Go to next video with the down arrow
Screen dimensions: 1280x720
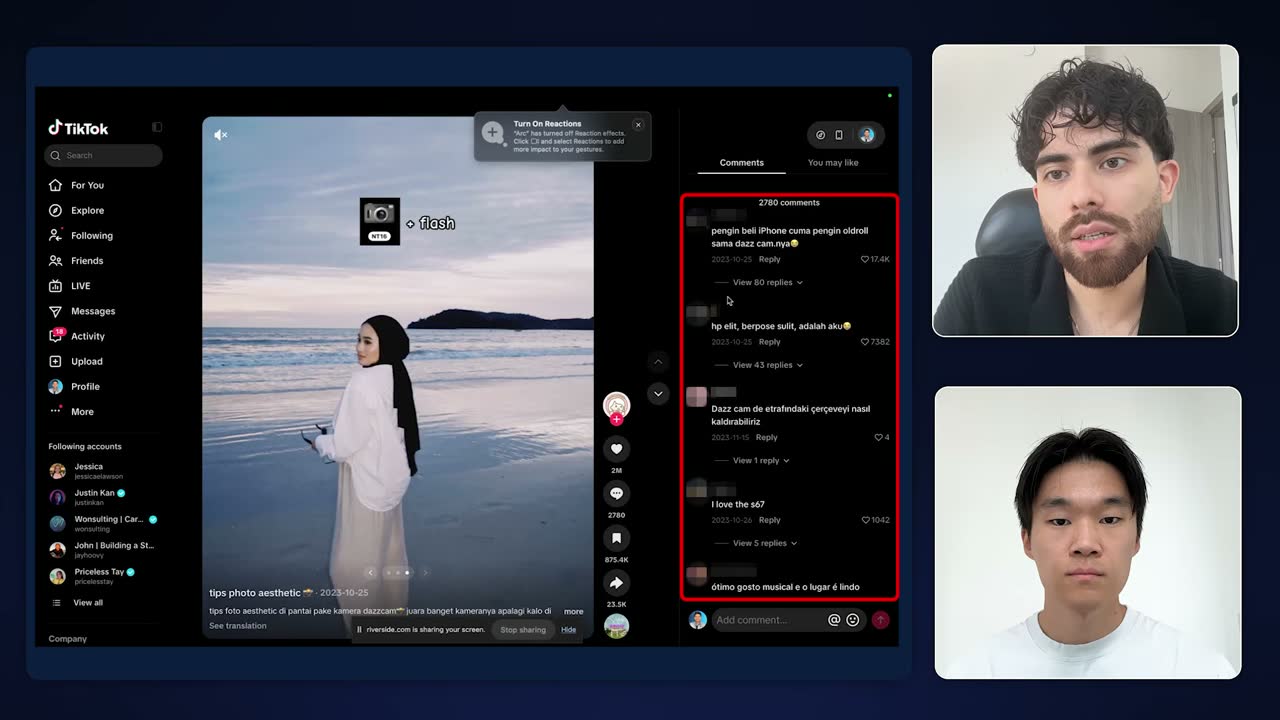(657, 394)
